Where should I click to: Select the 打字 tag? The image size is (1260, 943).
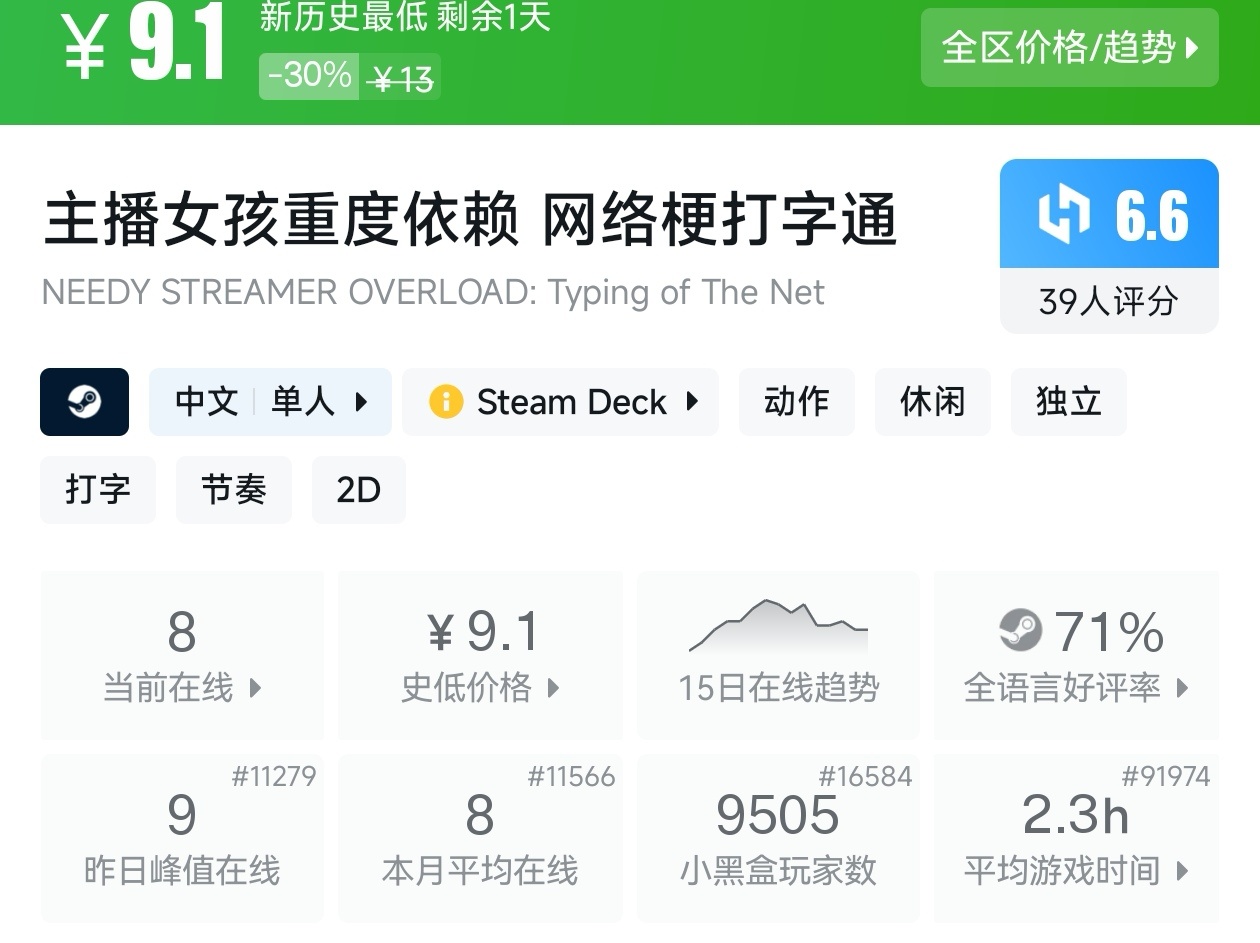(x=98, y=490)
